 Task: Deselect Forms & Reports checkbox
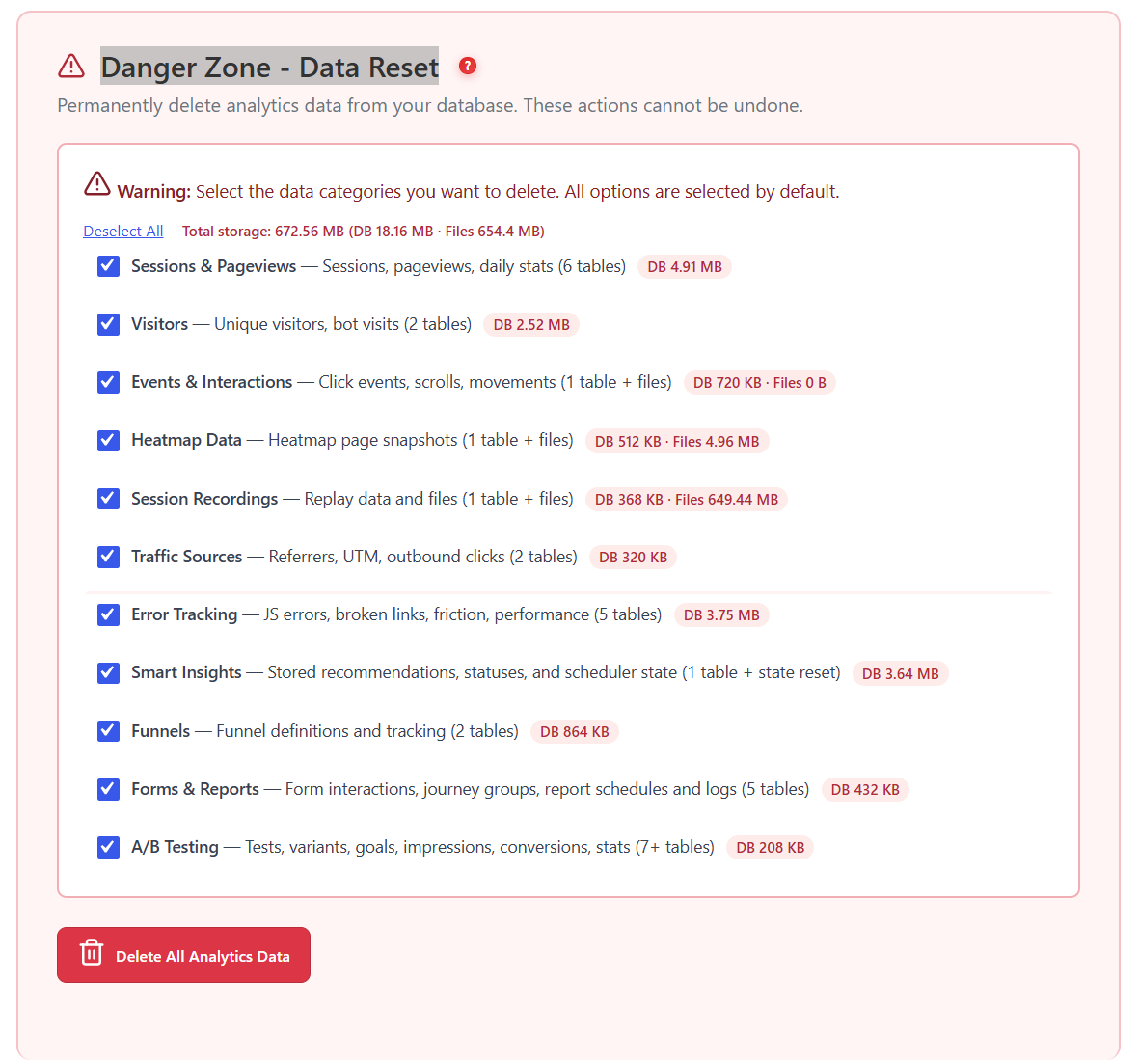pos(108,789)
